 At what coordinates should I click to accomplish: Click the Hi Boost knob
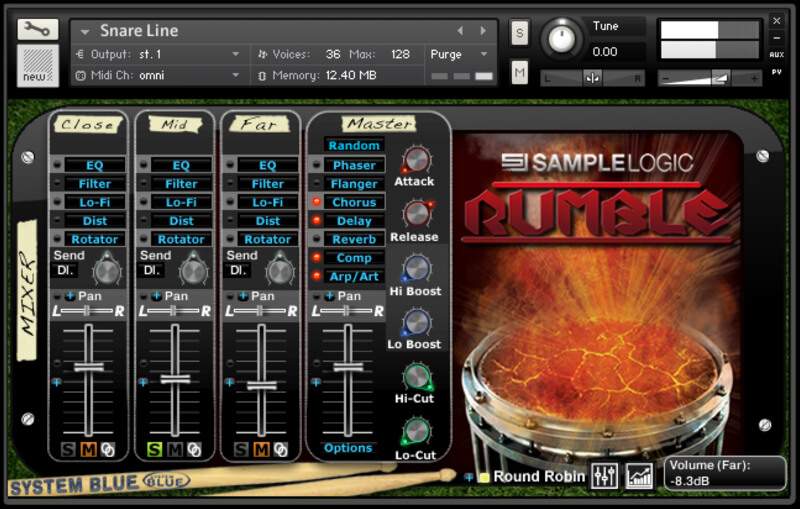point(417,268)
